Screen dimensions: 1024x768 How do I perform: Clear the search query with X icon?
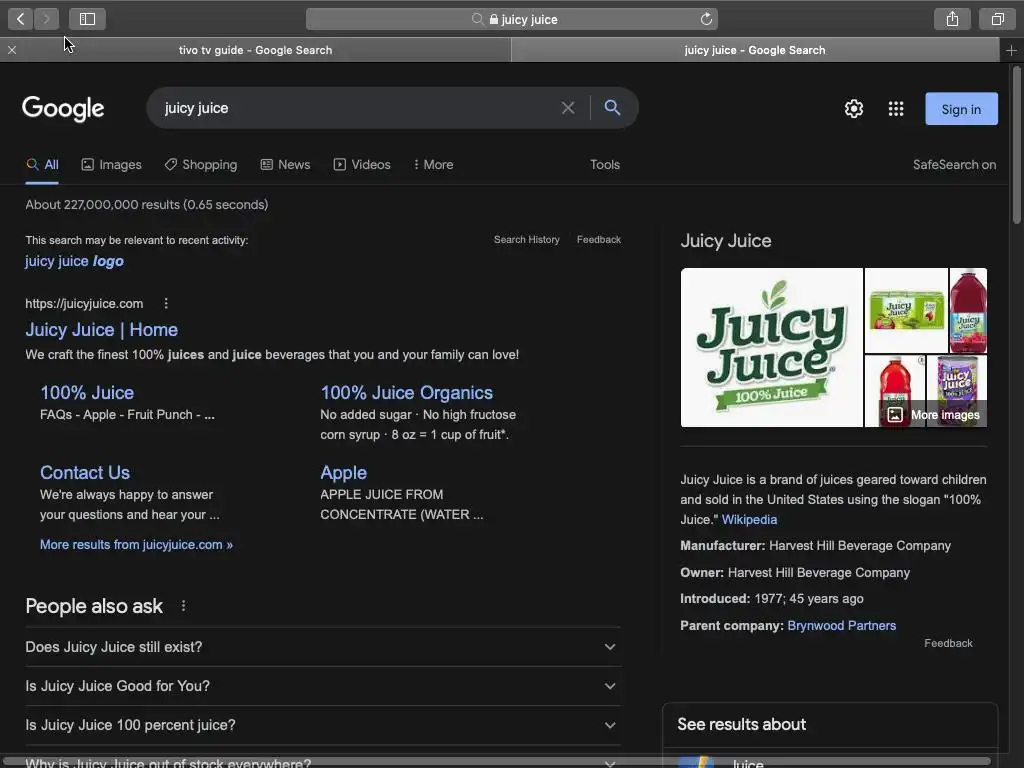pos(568,108)
